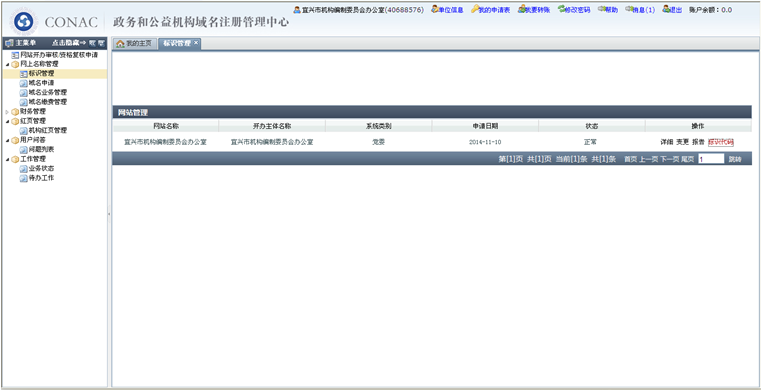Click the CONAC logo
Viewport: 761px width, 390px height.
click(x=23, y=22)
